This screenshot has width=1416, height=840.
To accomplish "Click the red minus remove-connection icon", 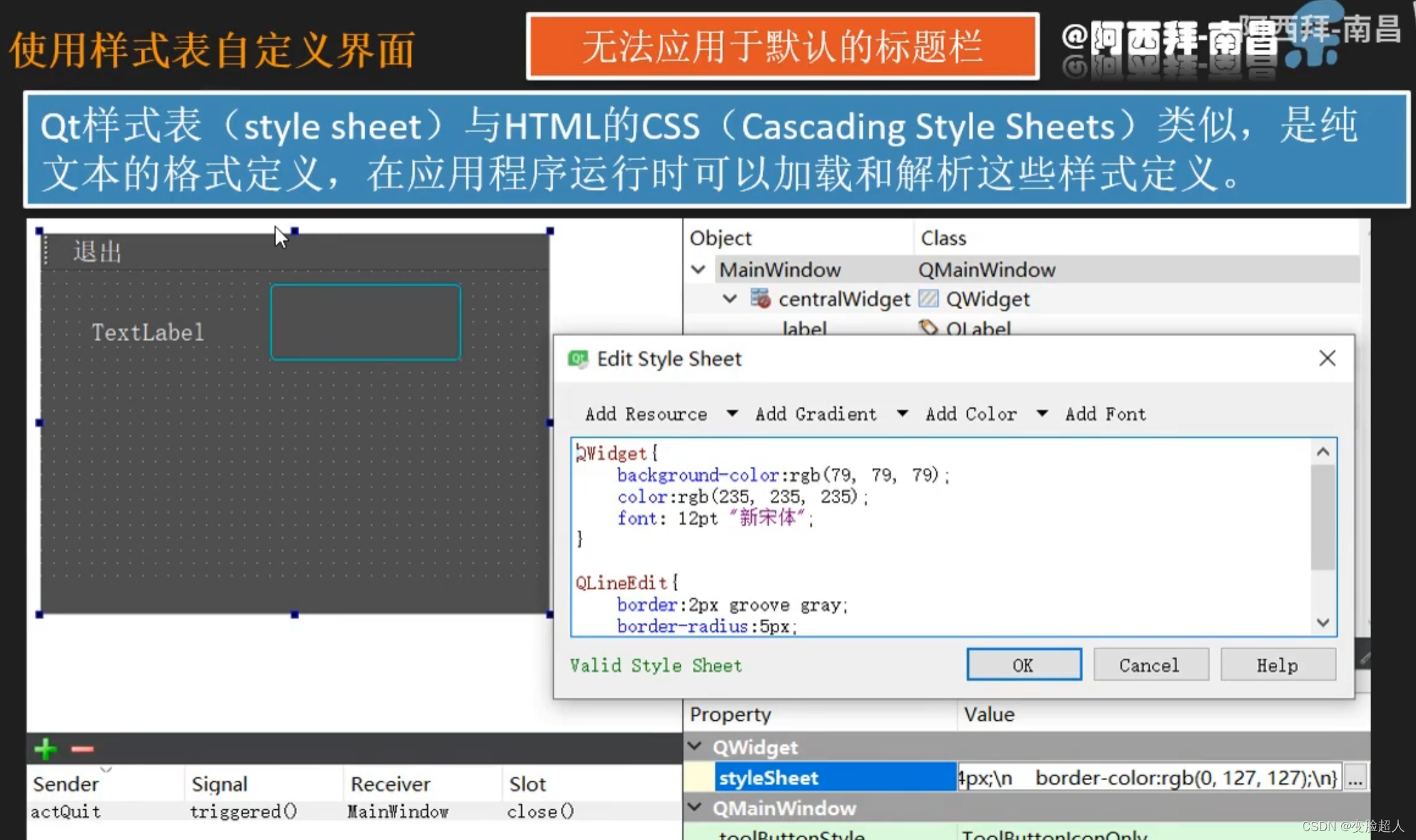I will [x=82, y=749].
